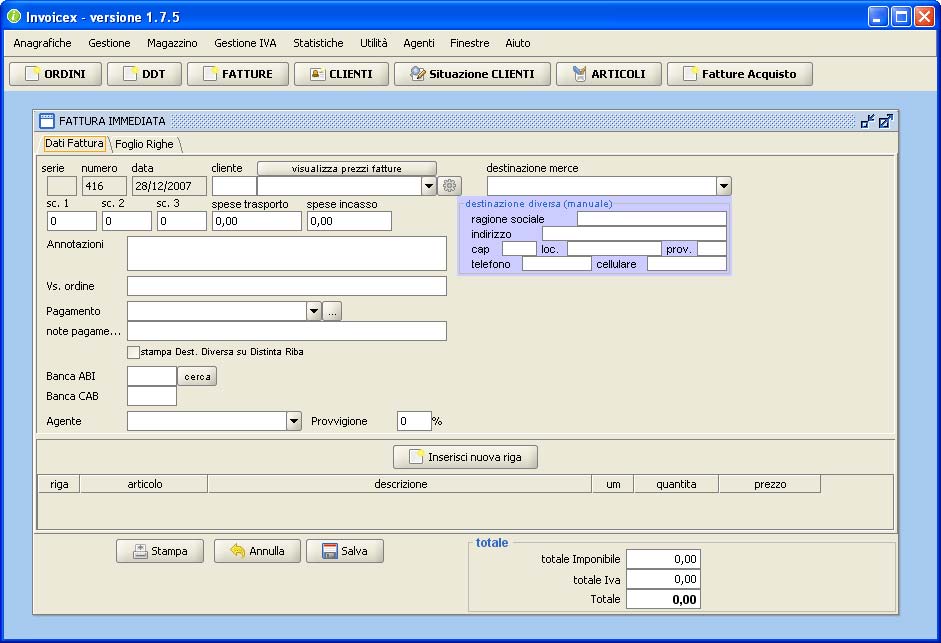Click the note pagamento input field
The height and width of the screenshot is (643, 941).
(287, 331)
